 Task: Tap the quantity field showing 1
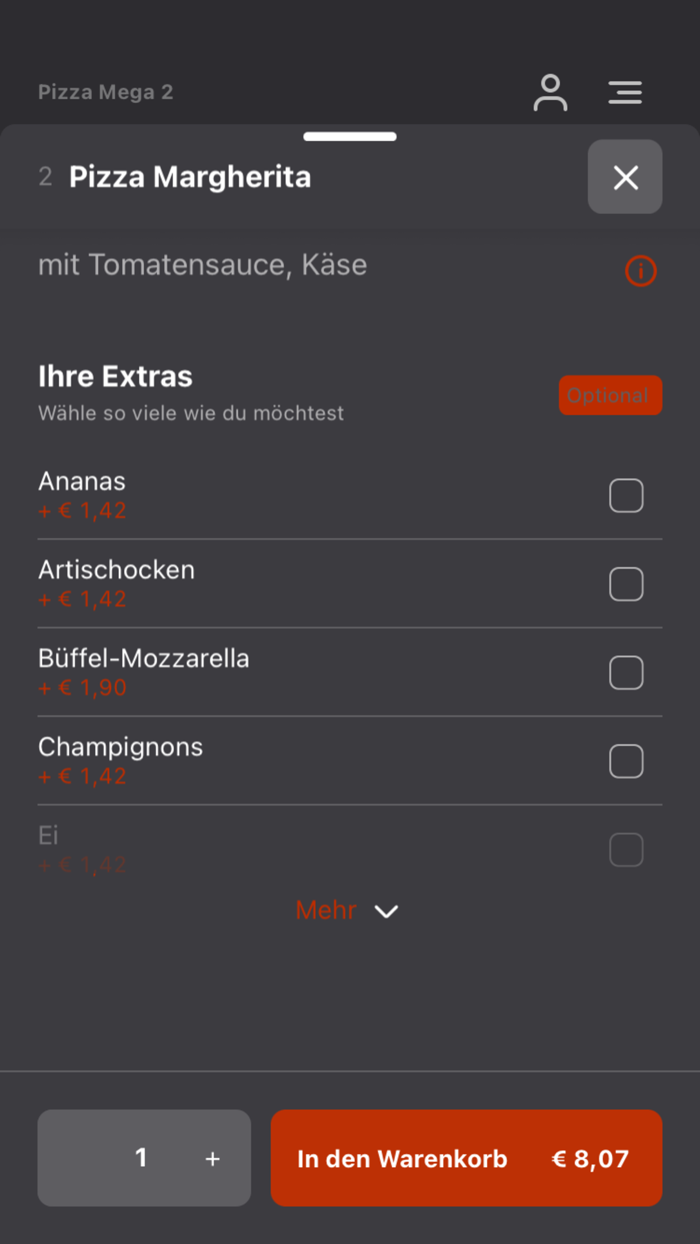[141, 1157]
